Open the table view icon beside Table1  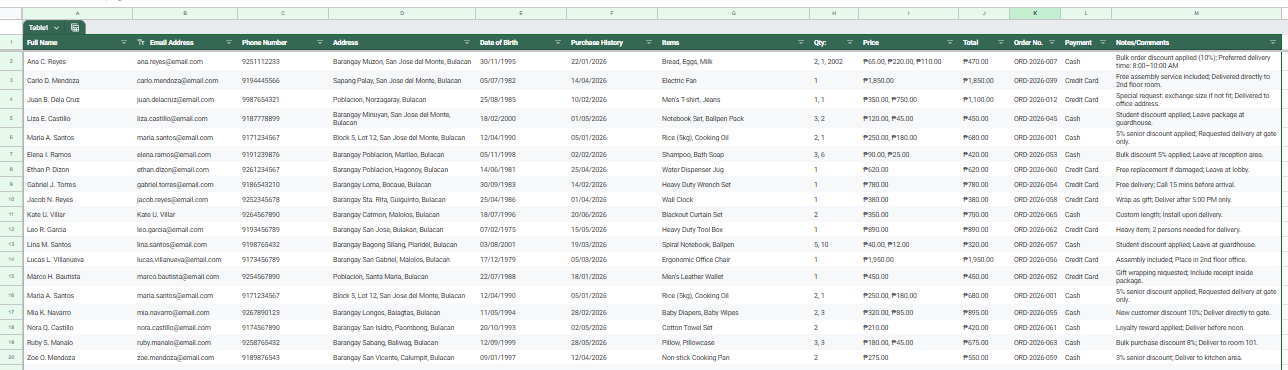click(75, 27)
